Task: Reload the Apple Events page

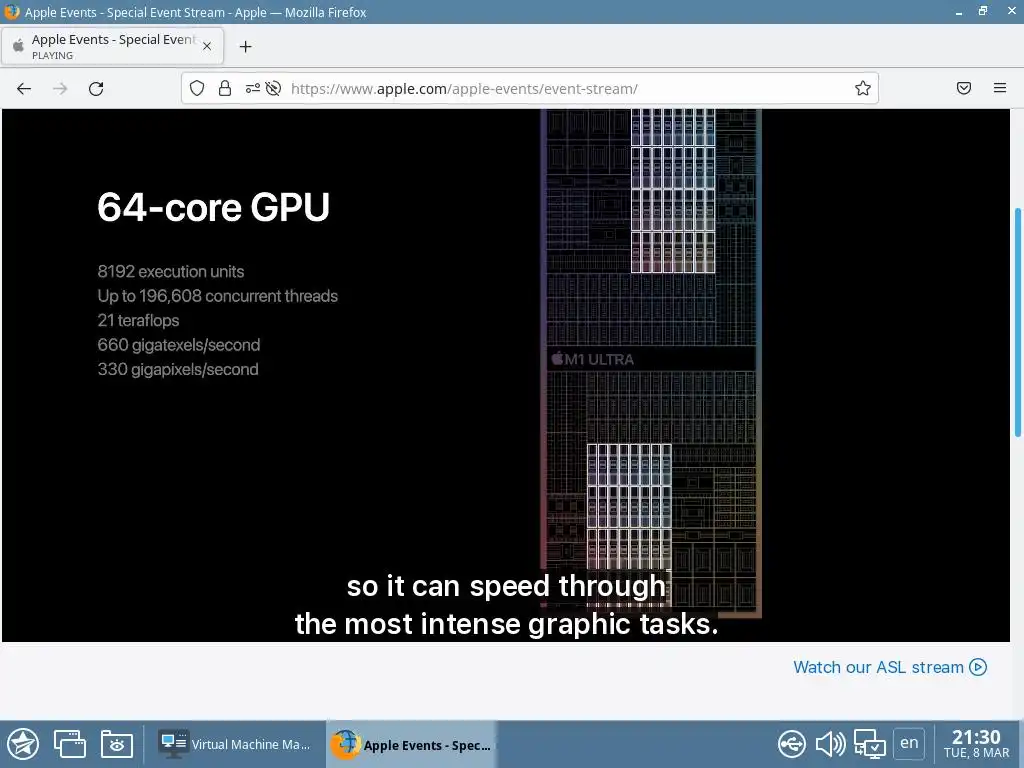Action: 96,89
